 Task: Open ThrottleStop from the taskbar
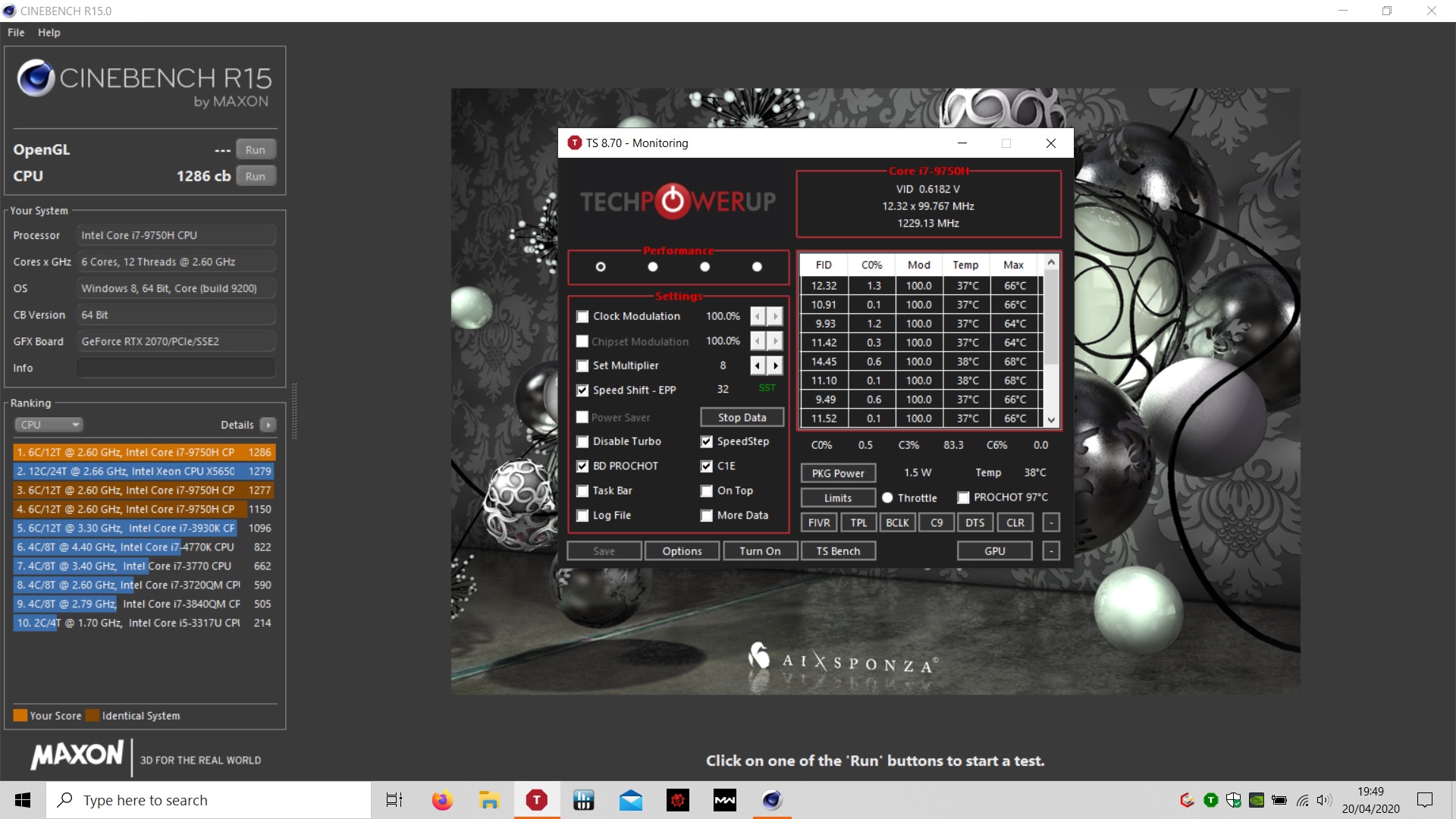point(536,800)
